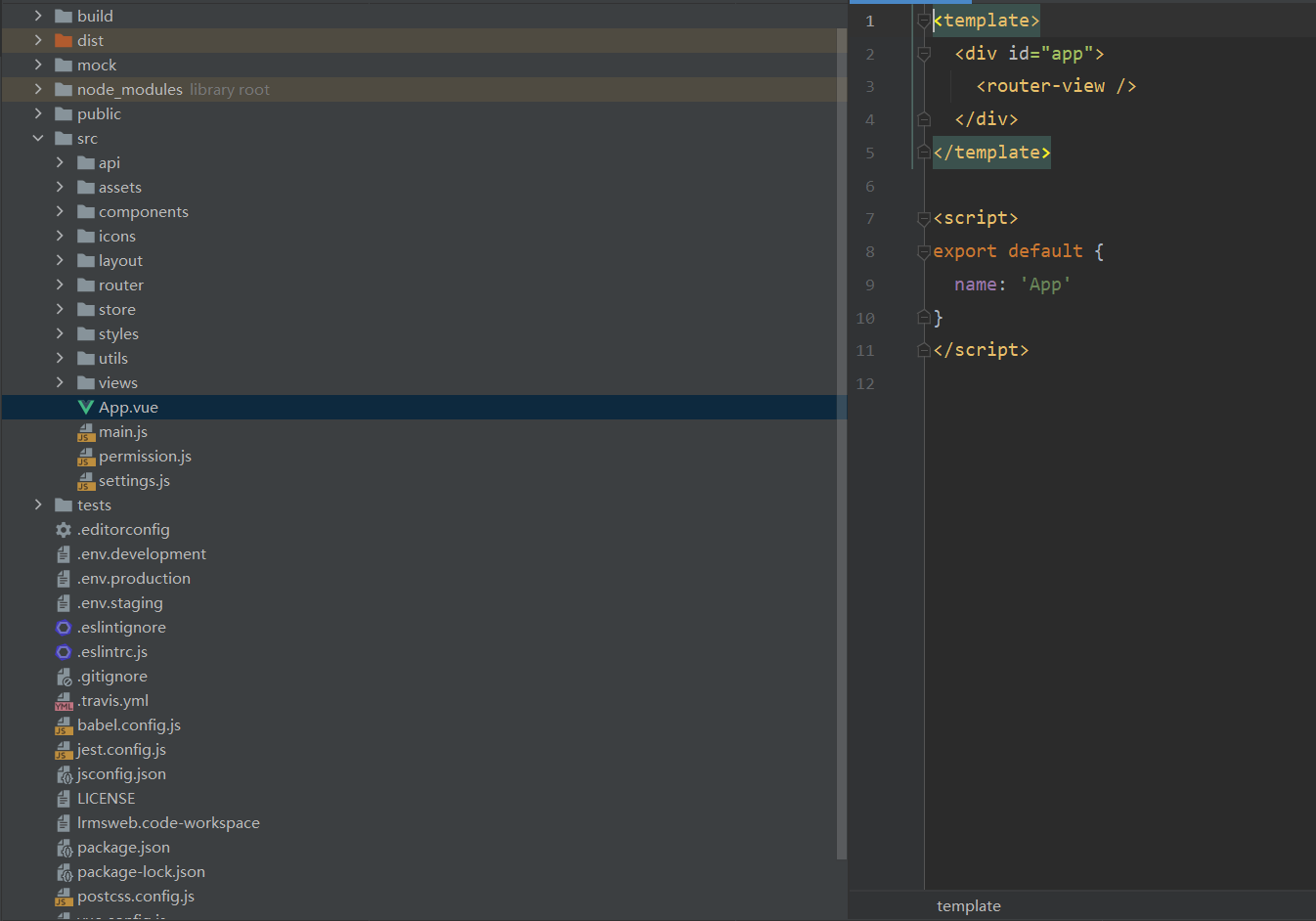Viewport: 1316px width, 921px height.
Task: Select the views folder name
Action: pos(118,383)
